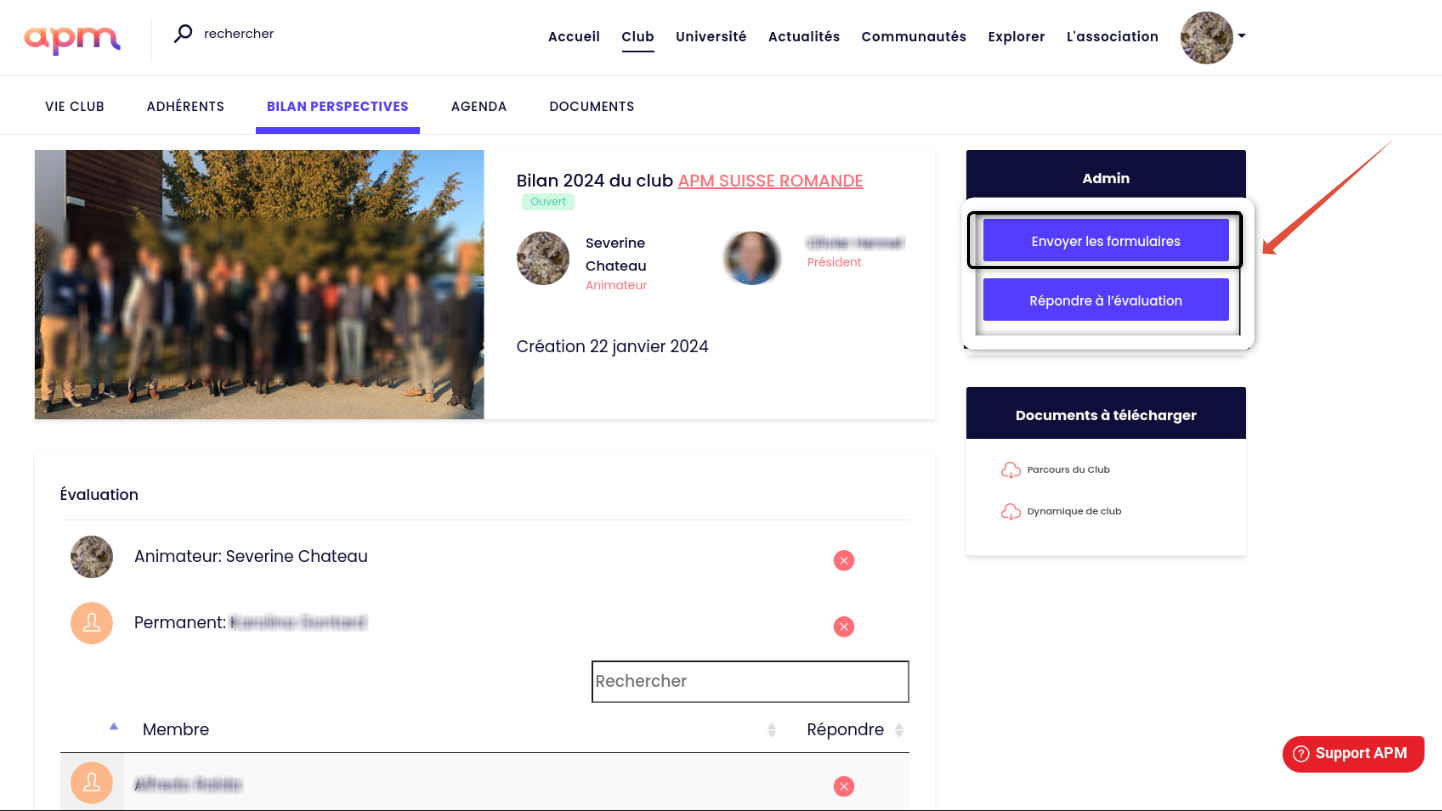Click the Ouvert status badge
Viewport: 1442px width, 811px height.
548,202
